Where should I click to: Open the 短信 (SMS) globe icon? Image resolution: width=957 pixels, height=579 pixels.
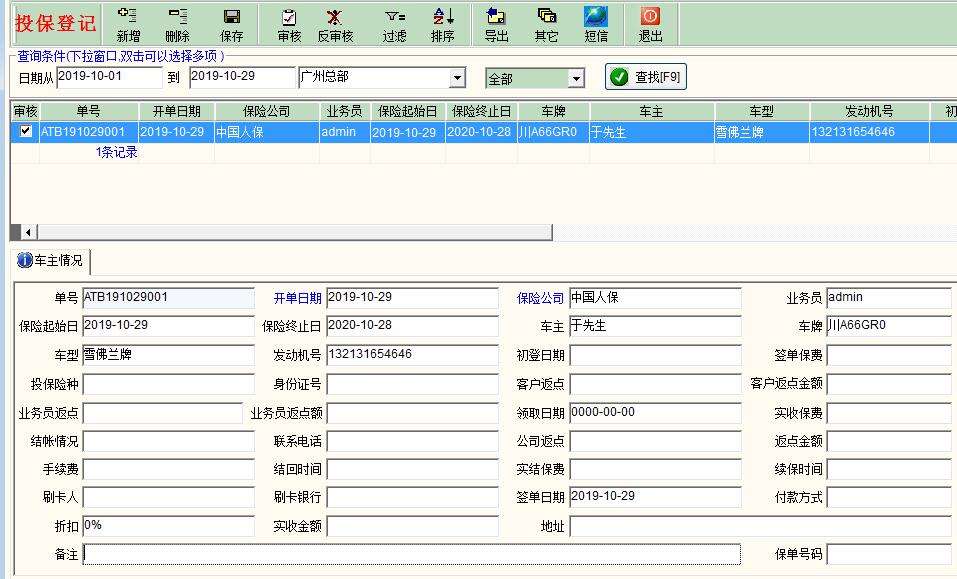point(596,24)
